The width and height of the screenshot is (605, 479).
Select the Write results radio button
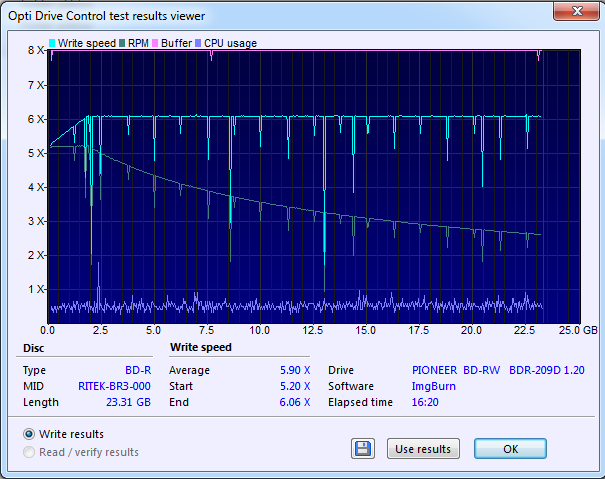tap(29, 434)
